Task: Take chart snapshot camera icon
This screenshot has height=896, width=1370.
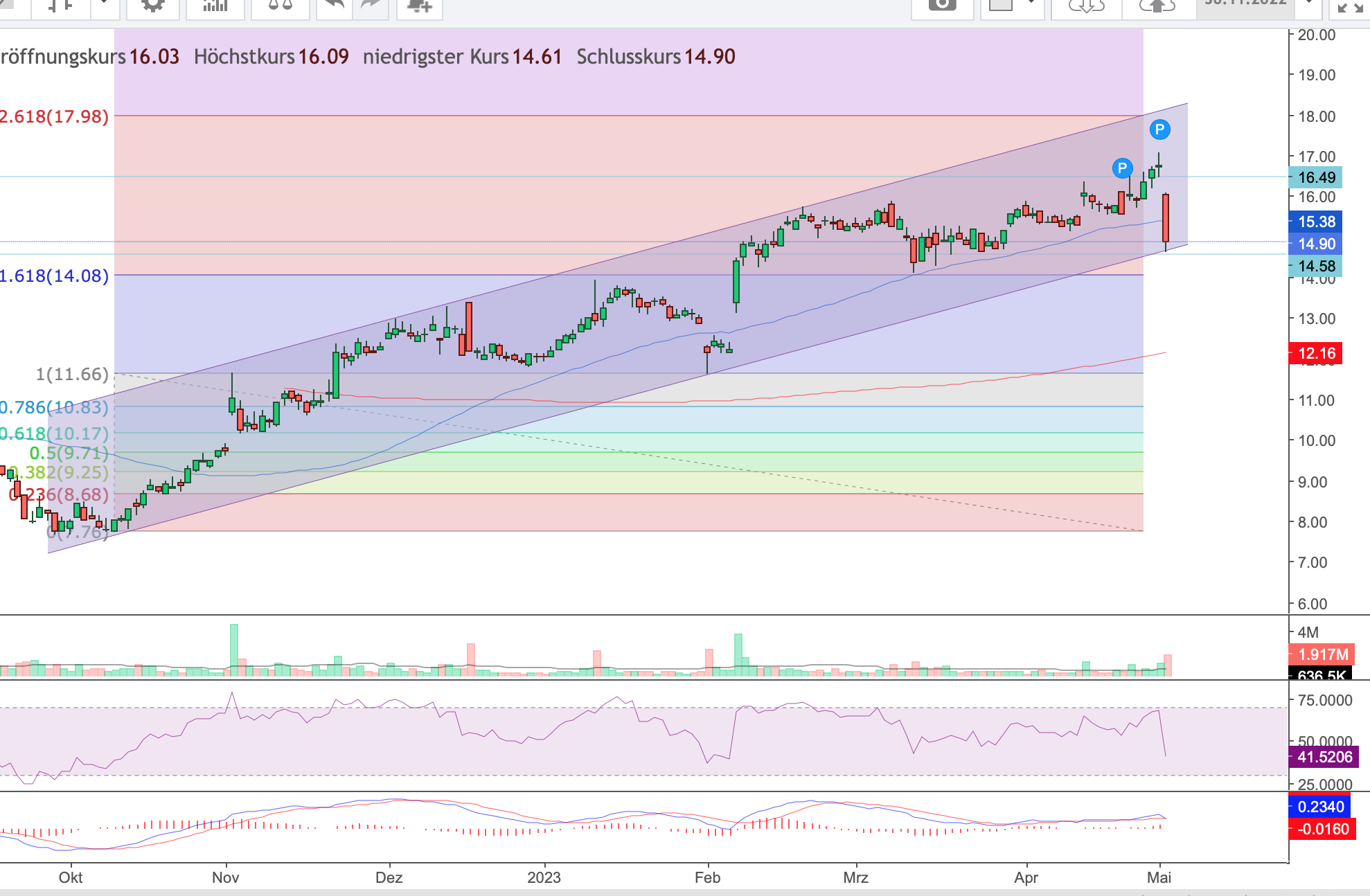Action: point(942,6)
